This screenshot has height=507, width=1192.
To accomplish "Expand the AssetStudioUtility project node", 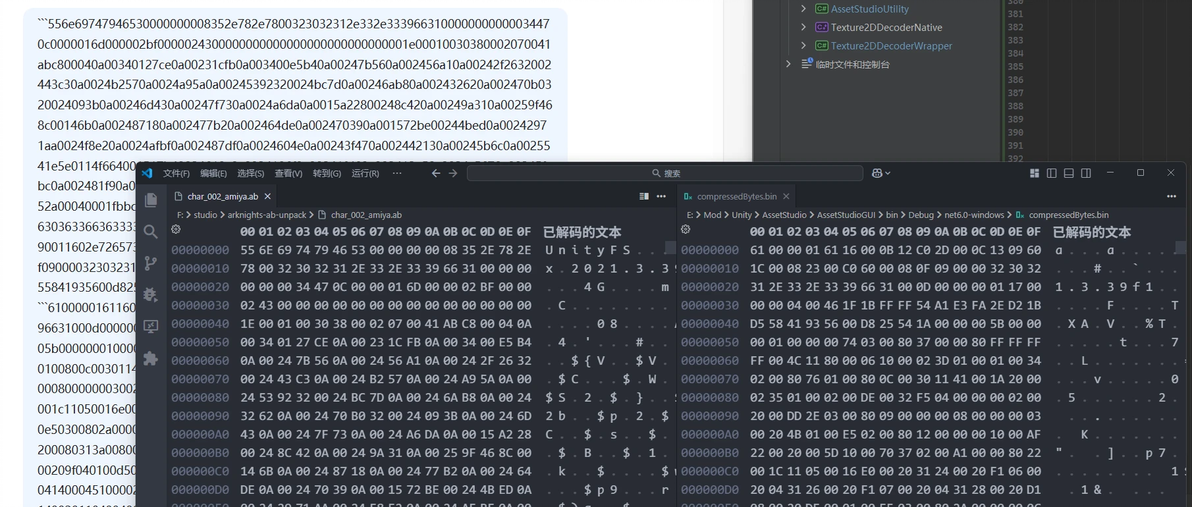I will tap(804, 9).
